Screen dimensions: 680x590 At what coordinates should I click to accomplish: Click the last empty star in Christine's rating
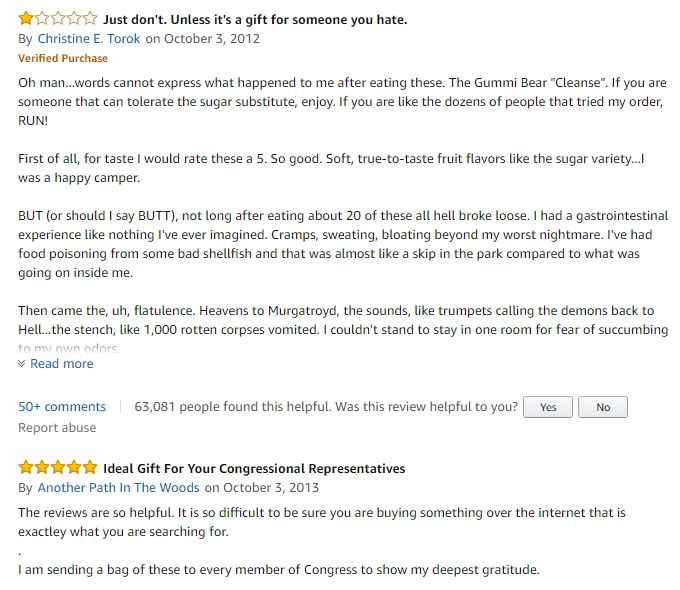90,19
